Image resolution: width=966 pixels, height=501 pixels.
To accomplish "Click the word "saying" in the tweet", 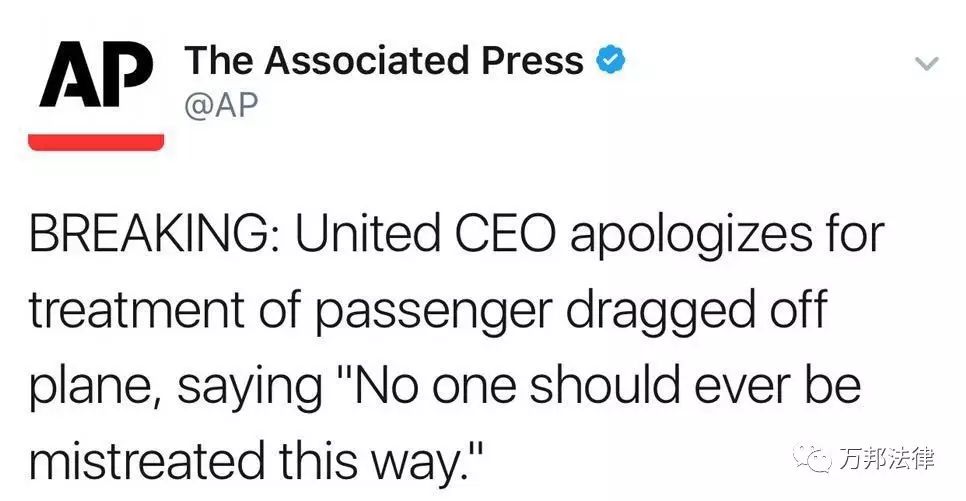I will pos(250,389).
